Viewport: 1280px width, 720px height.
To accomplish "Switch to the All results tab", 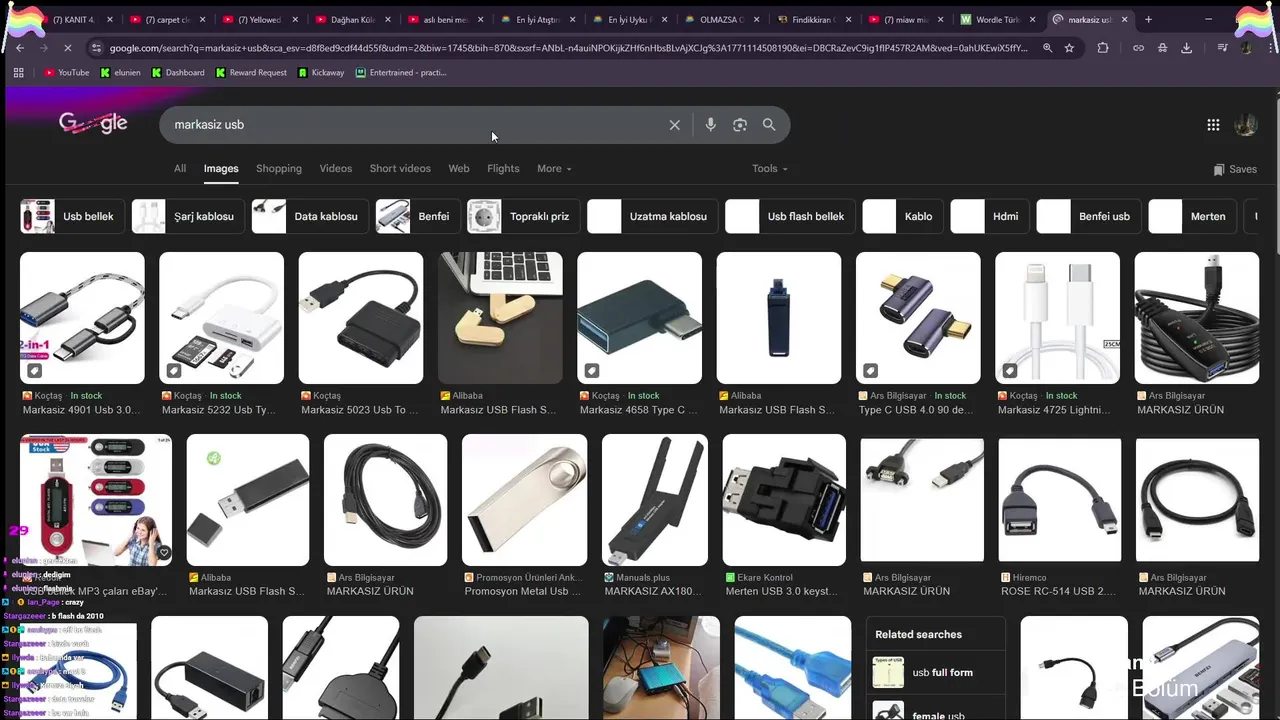I will 180,169.
